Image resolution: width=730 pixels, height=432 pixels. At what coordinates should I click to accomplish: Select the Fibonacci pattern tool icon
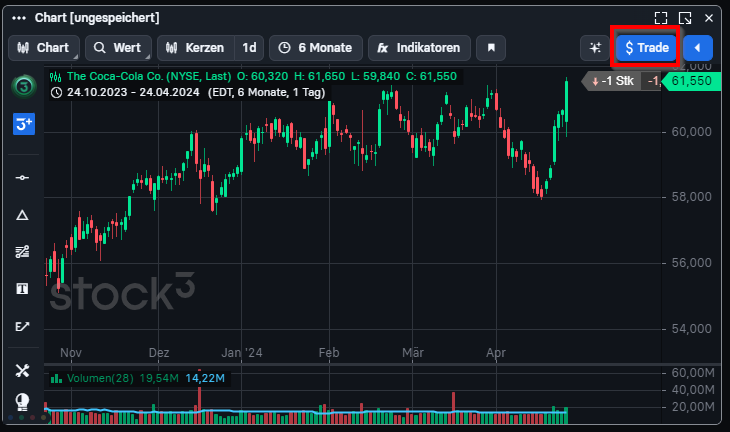pos(22,252)
